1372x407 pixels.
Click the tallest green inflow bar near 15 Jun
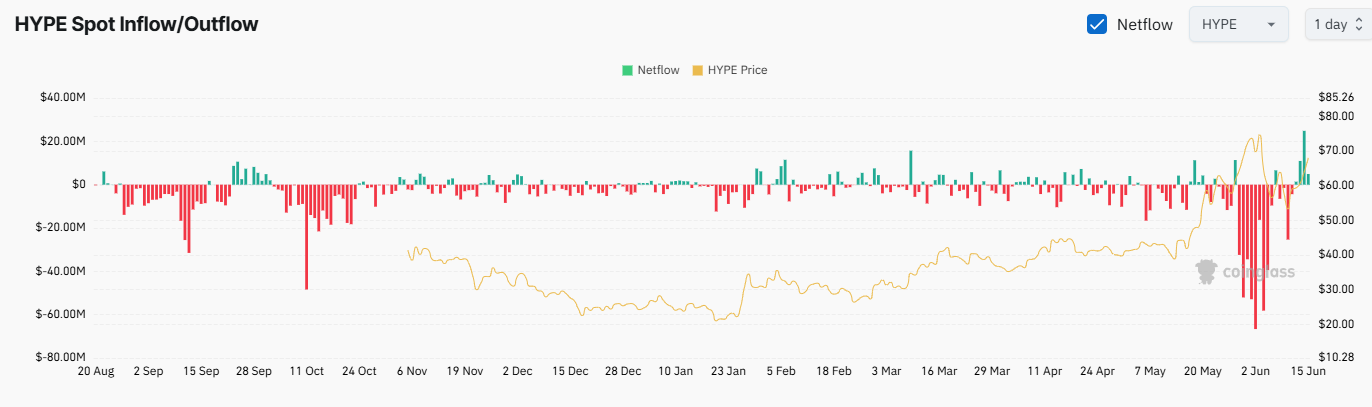coord(1304,158)
